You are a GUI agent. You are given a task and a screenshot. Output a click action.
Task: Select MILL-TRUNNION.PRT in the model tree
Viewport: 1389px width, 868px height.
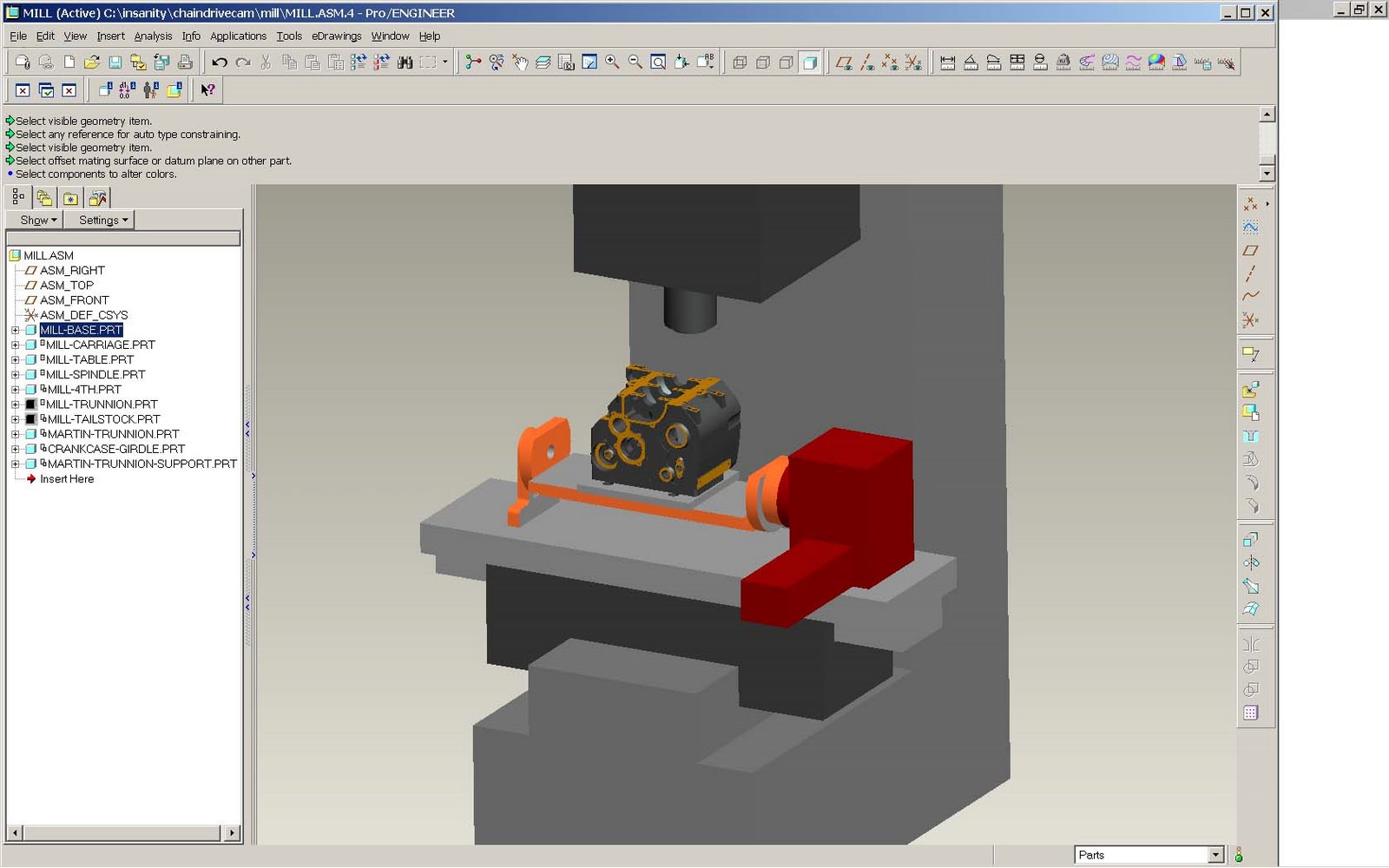[x=102, y=404]
